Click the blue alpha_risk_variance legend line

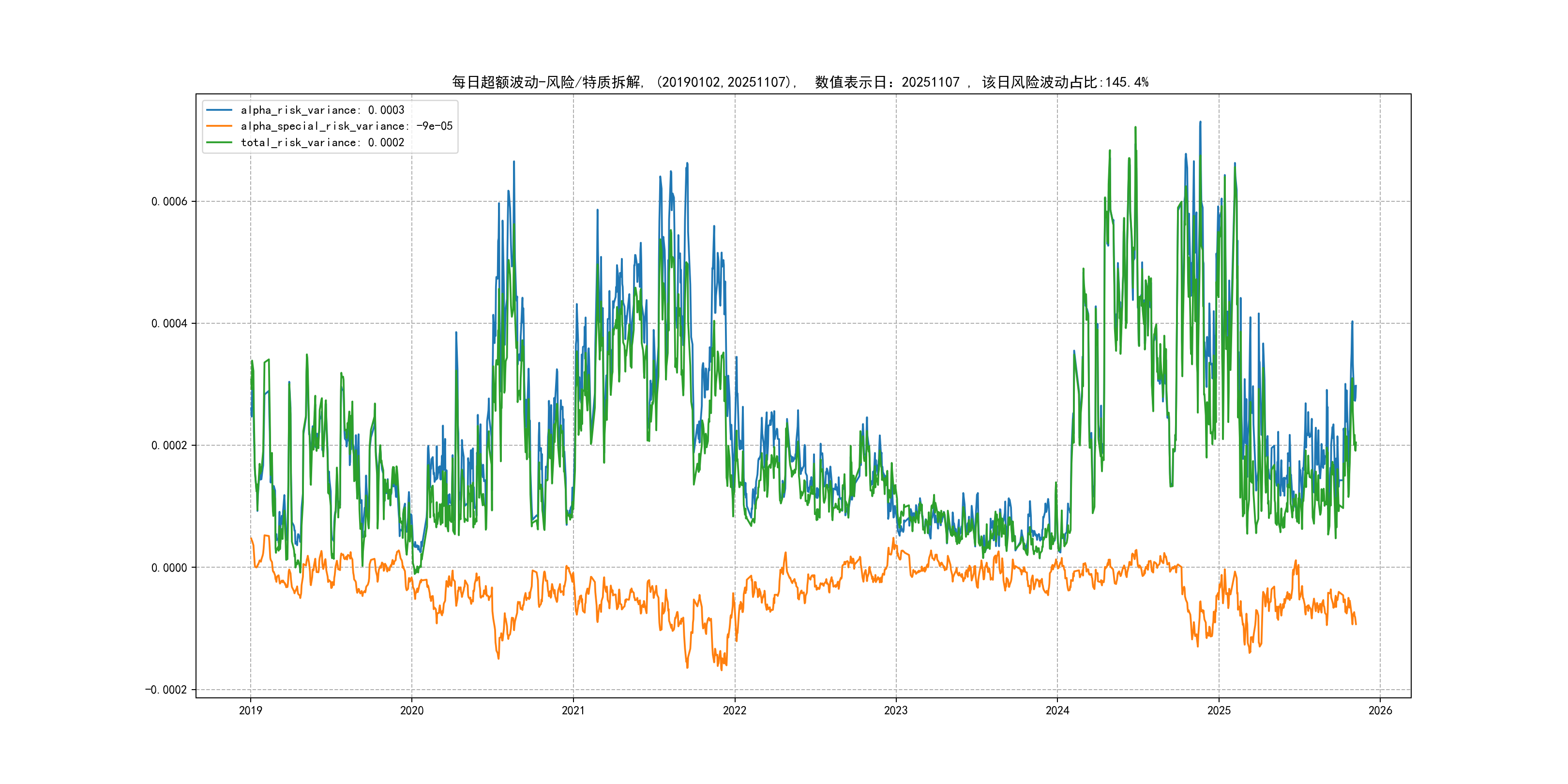pos(219,110)
